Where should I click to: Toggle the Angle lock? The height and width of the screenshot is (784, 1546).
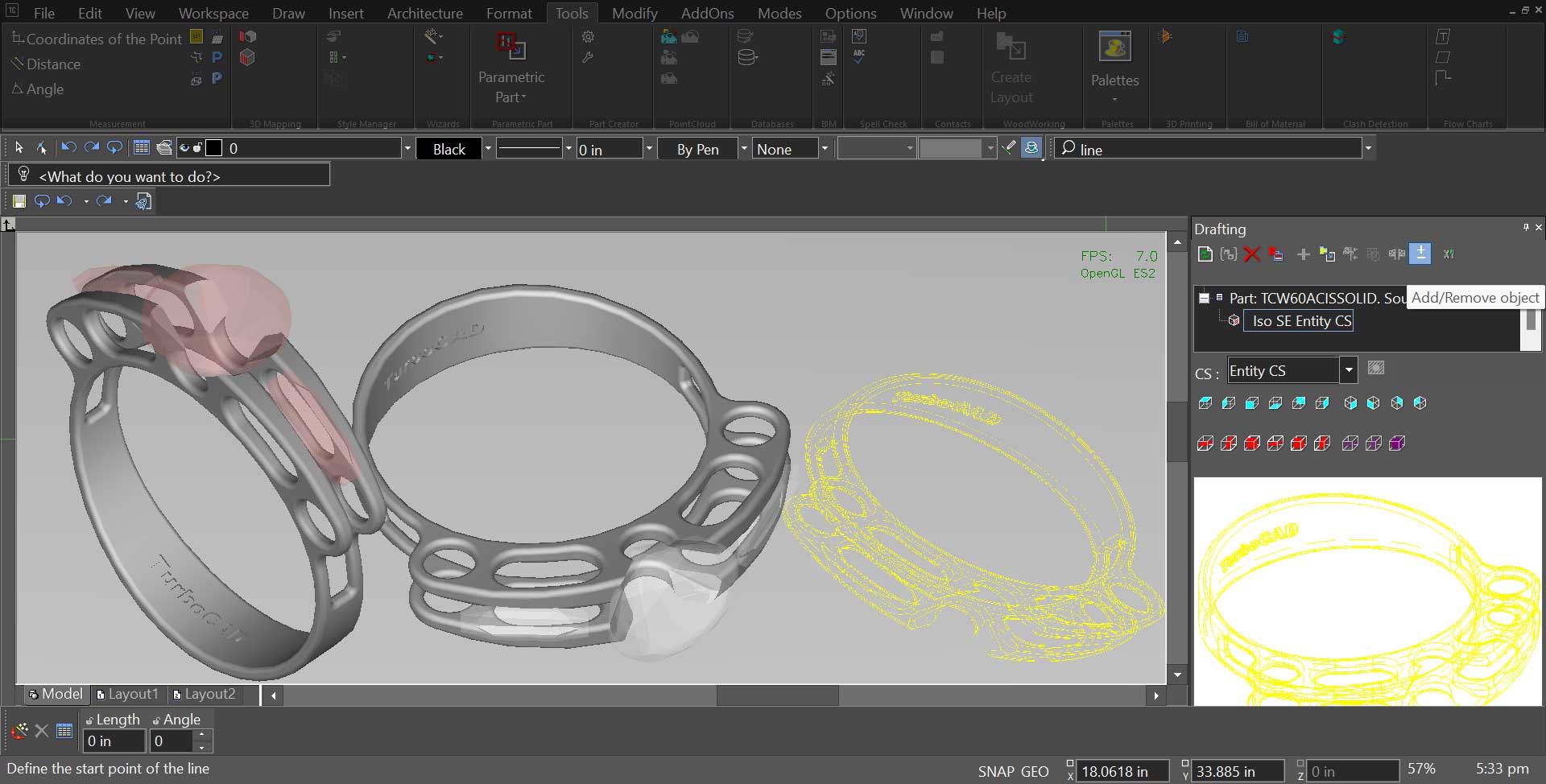pyautogui.click(x=156, y=720)
